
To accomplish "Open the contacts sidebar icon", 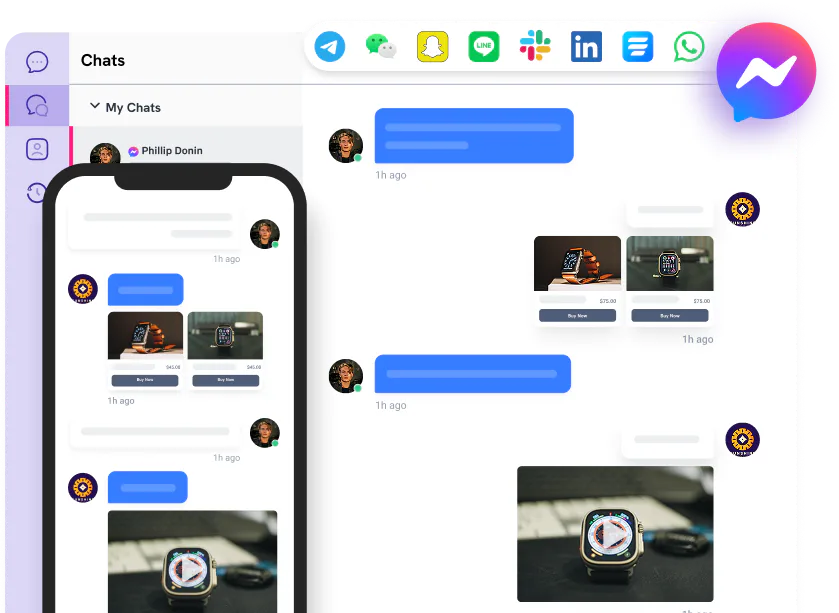I will (37, 149).
